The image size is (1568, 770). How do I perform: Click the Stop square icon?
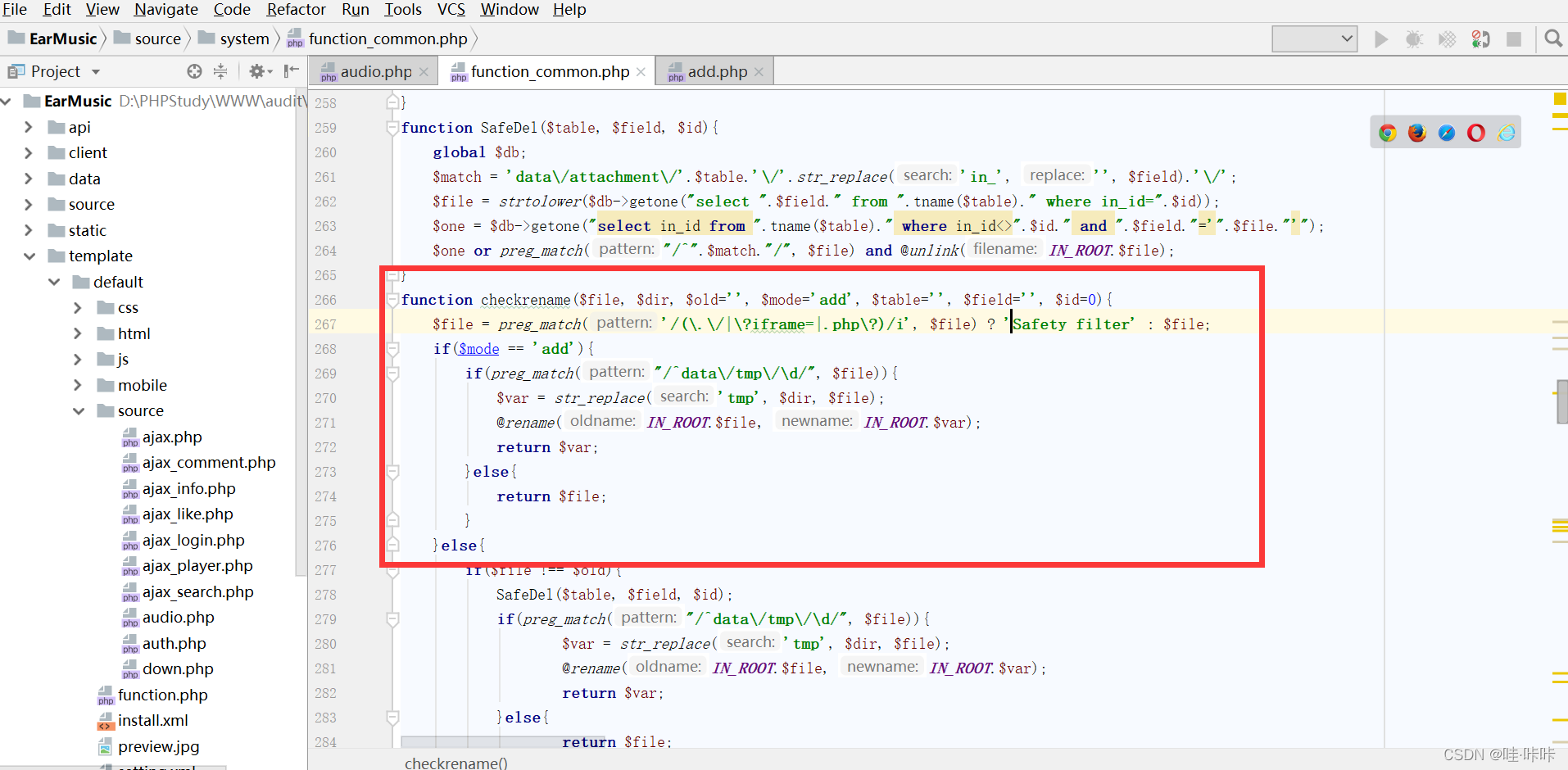point(1514,39)
